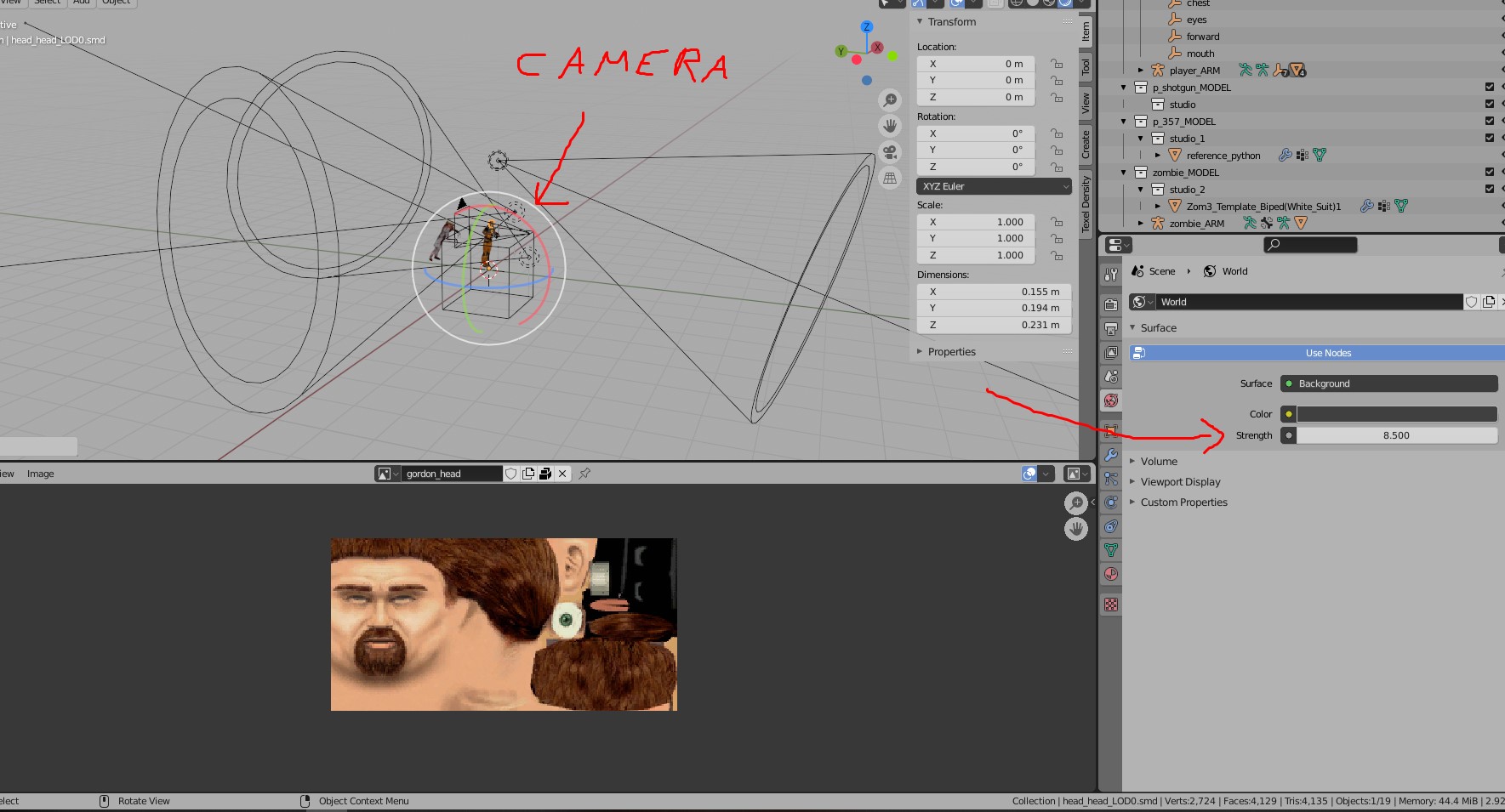Pin the image in the image editor
The width and height of the screenshot is (1505, 812).
(x=584, y=474)
